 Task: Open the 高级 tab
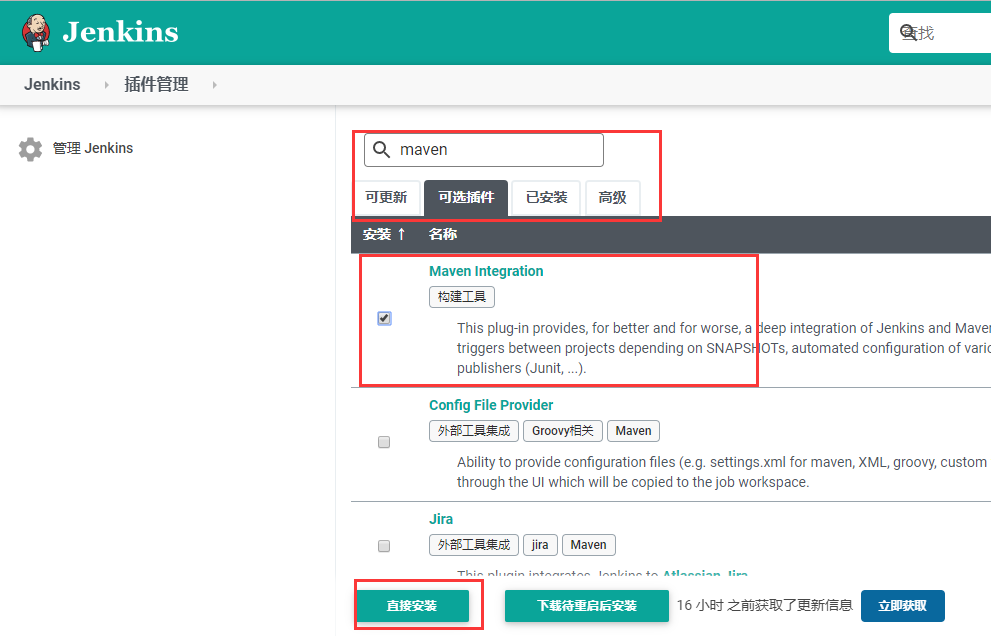click(x=612, y=197)
